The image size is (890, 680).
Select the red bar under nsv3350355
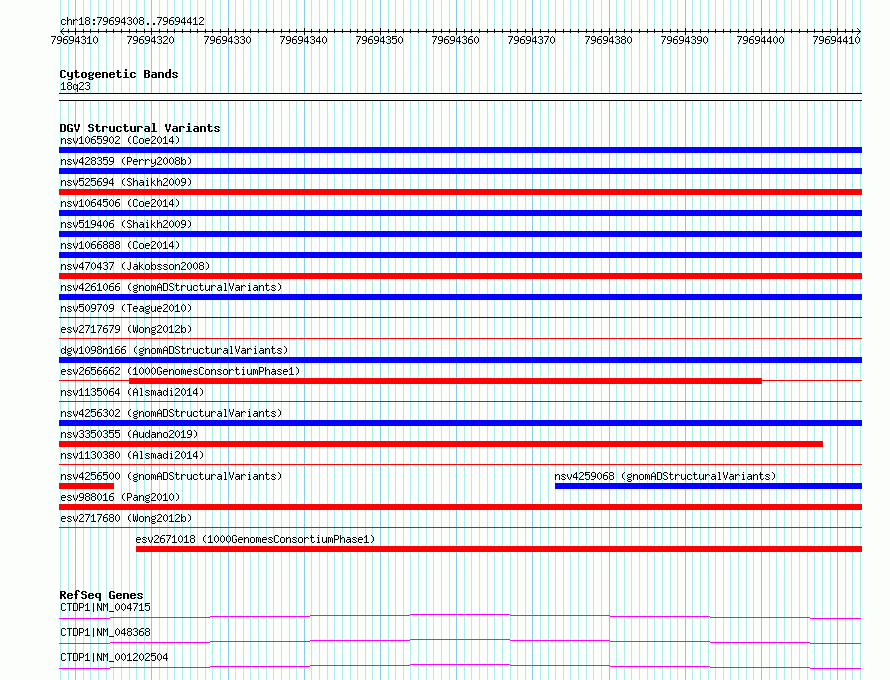(x=441, y=444)
